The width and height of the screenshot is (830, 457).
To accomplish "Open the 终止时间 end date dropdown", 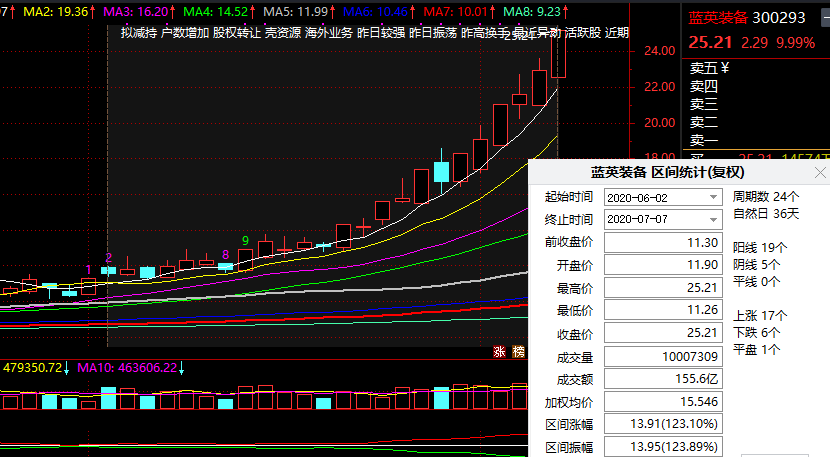I will pos(712,219).
